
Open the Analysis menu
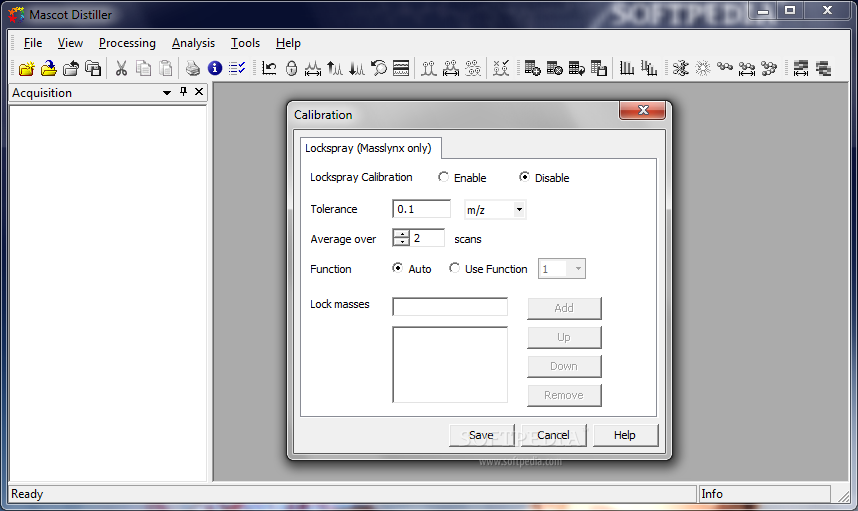[193, 43]
